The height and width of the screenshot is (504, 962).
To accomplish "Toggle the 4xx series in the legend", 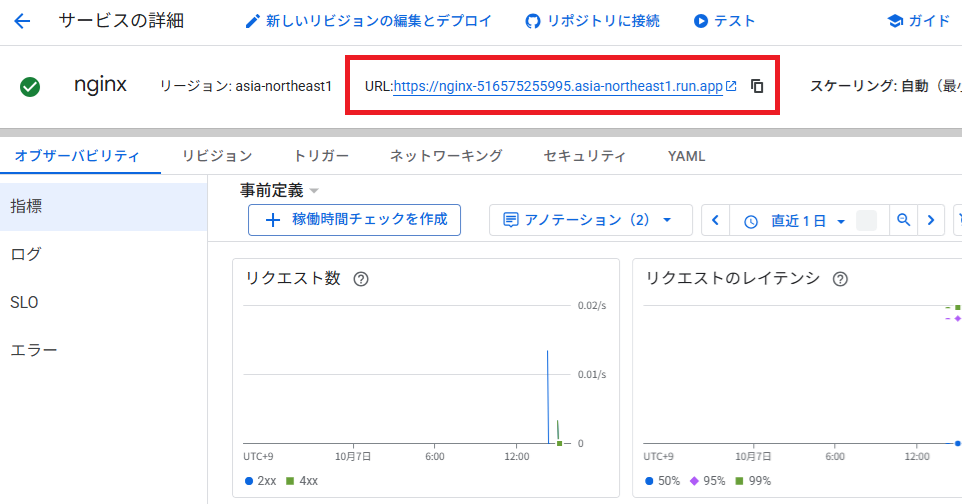I will [x=301, y=481].
